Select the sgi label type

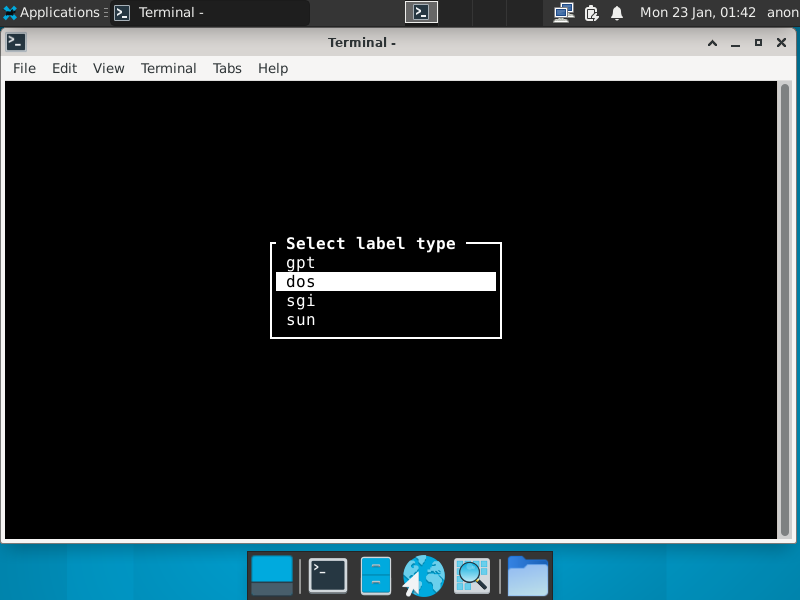[386, 301]
